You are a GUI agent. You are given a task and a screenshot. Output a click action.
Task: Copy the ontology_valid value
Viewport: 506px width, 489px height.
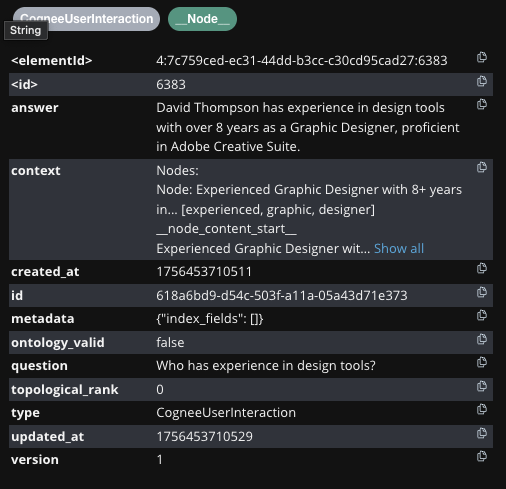click(x=482, y=339)
